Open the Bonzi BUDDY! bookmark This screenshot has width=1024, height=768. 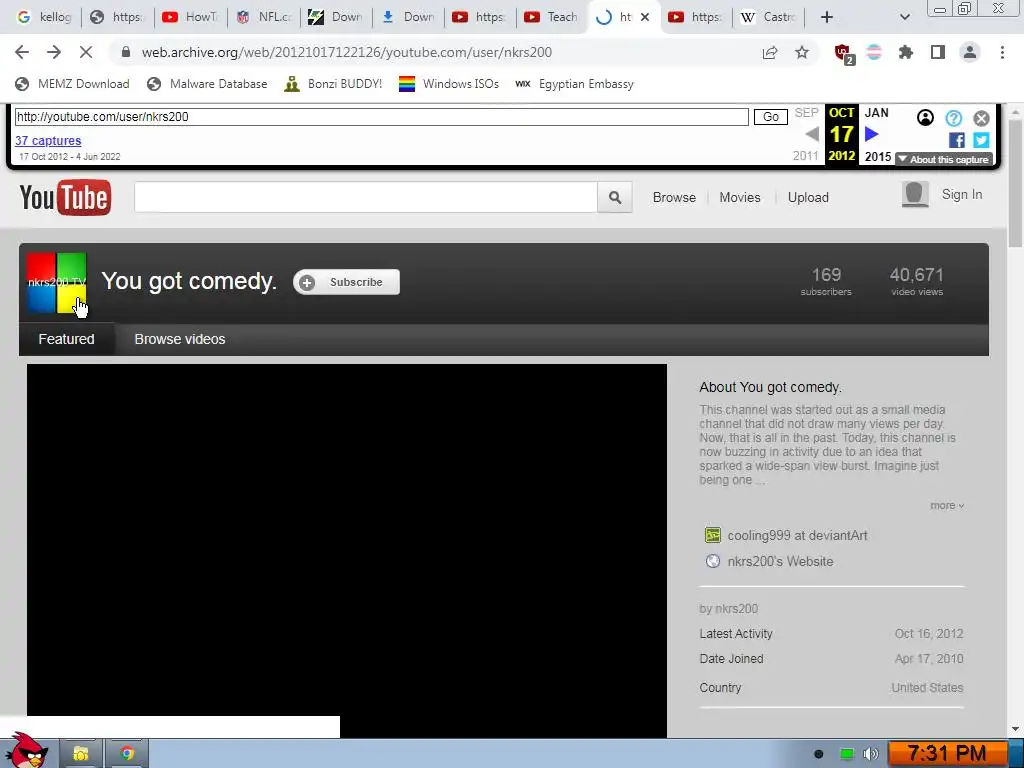point(334,84)
